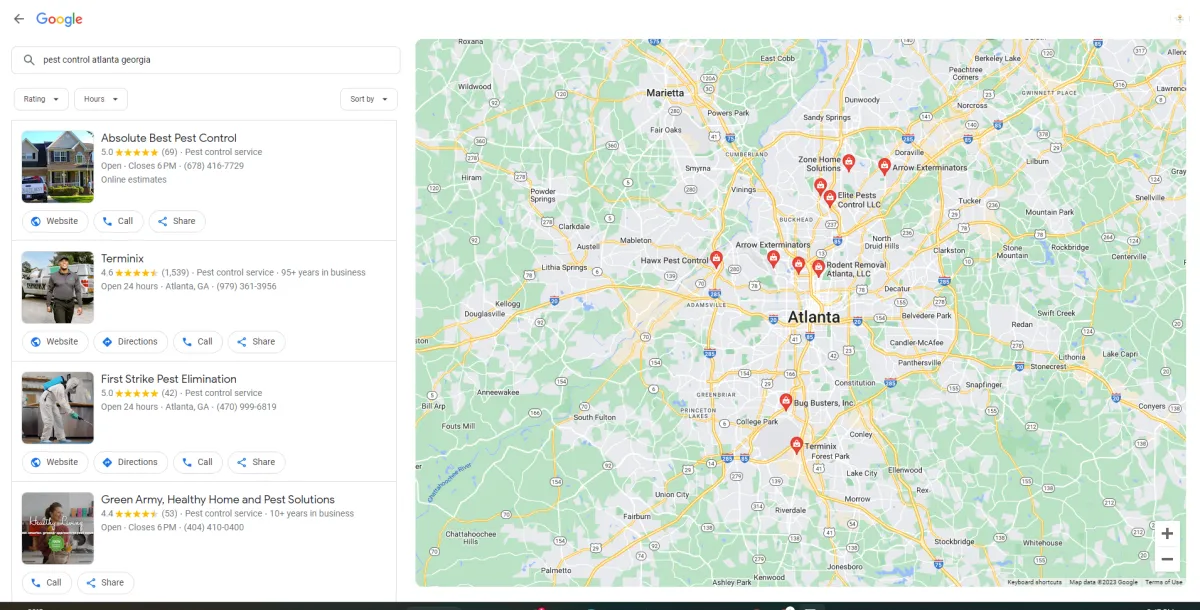The image size is (1200, 610).
Task: Click the 'Atlanta' city label on the map
Action: click(814, 317)
